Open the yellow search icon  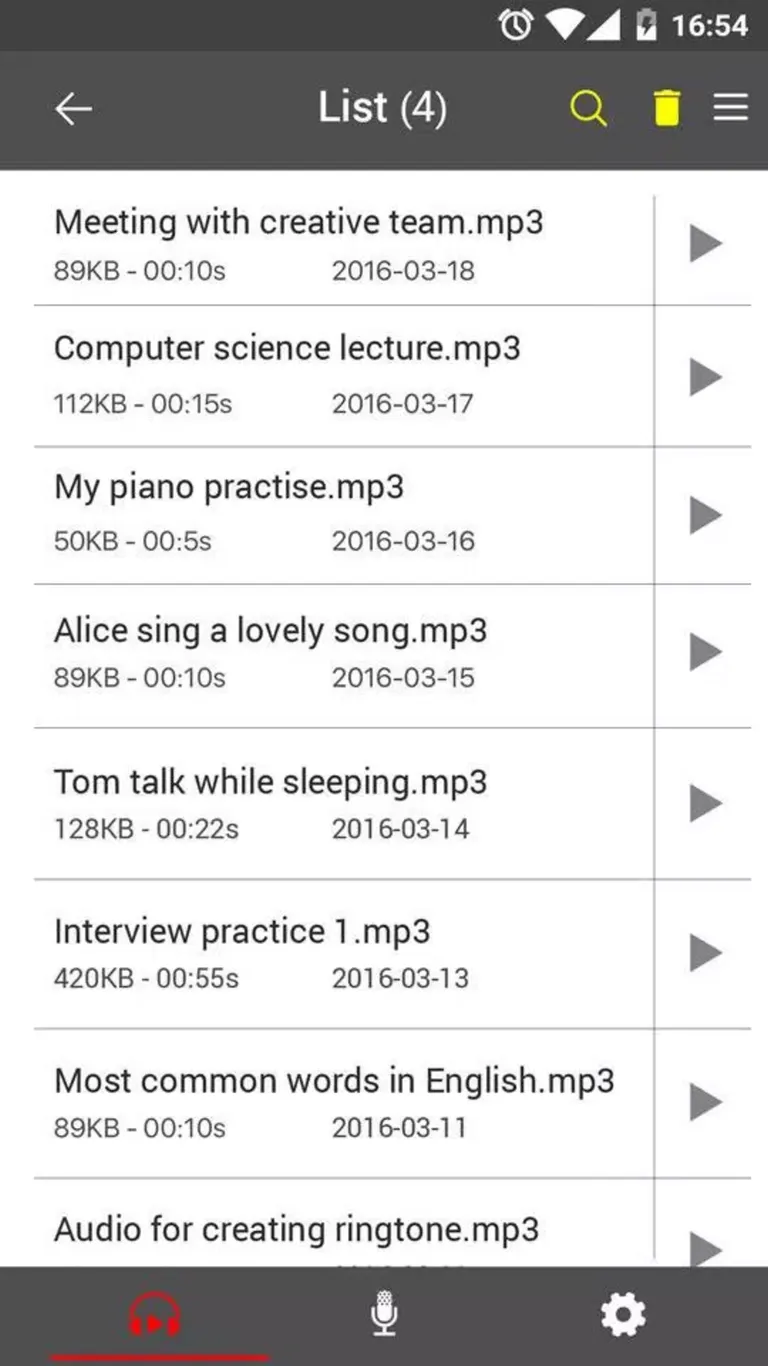(x=588, y=108)
